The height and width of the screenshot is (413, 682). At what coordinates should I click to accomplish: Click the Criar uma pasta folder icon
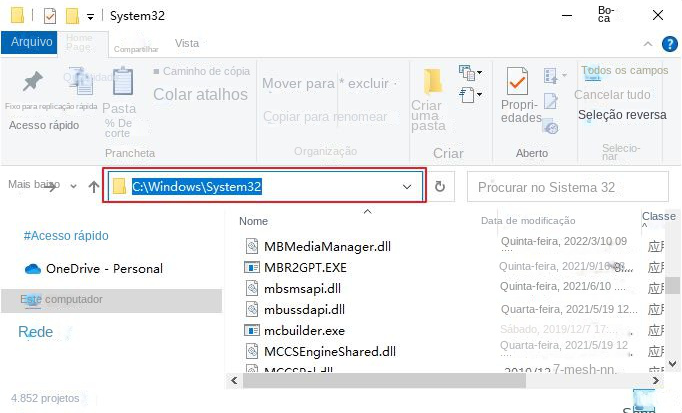pyautogui.click(x=433, y=81)
